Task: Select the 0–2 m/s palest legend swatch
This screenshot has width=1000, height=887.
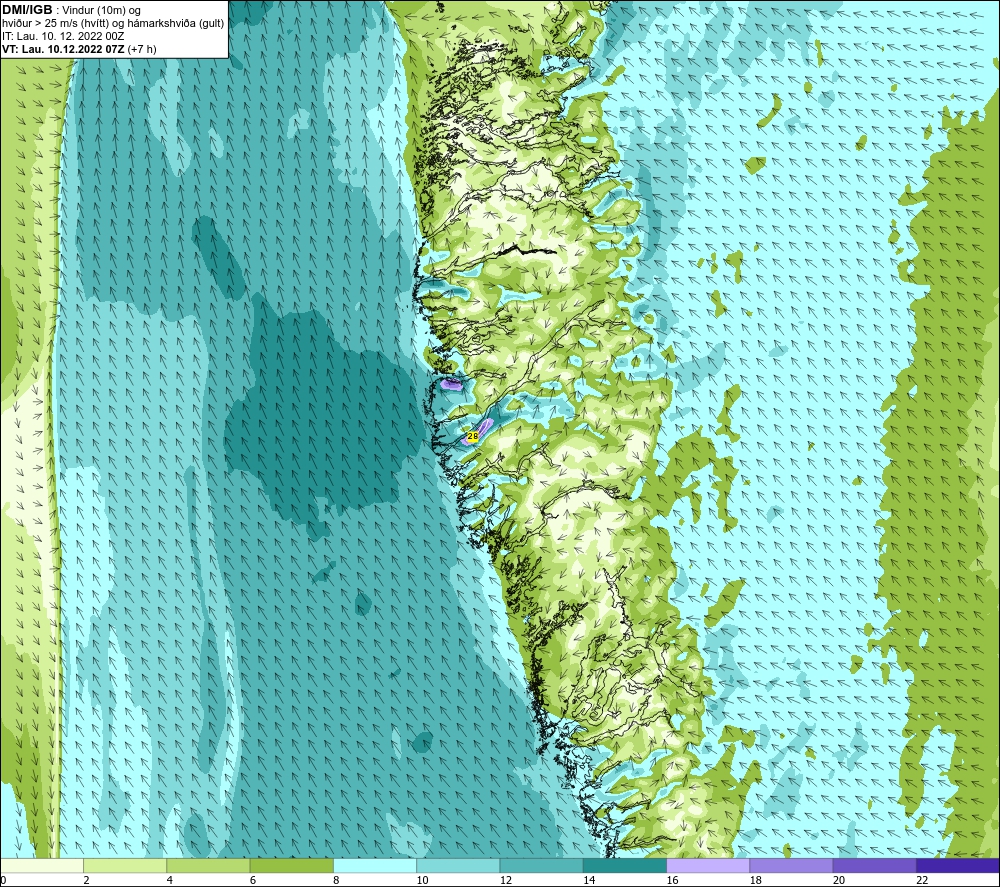Action: [x=42, y=865]
